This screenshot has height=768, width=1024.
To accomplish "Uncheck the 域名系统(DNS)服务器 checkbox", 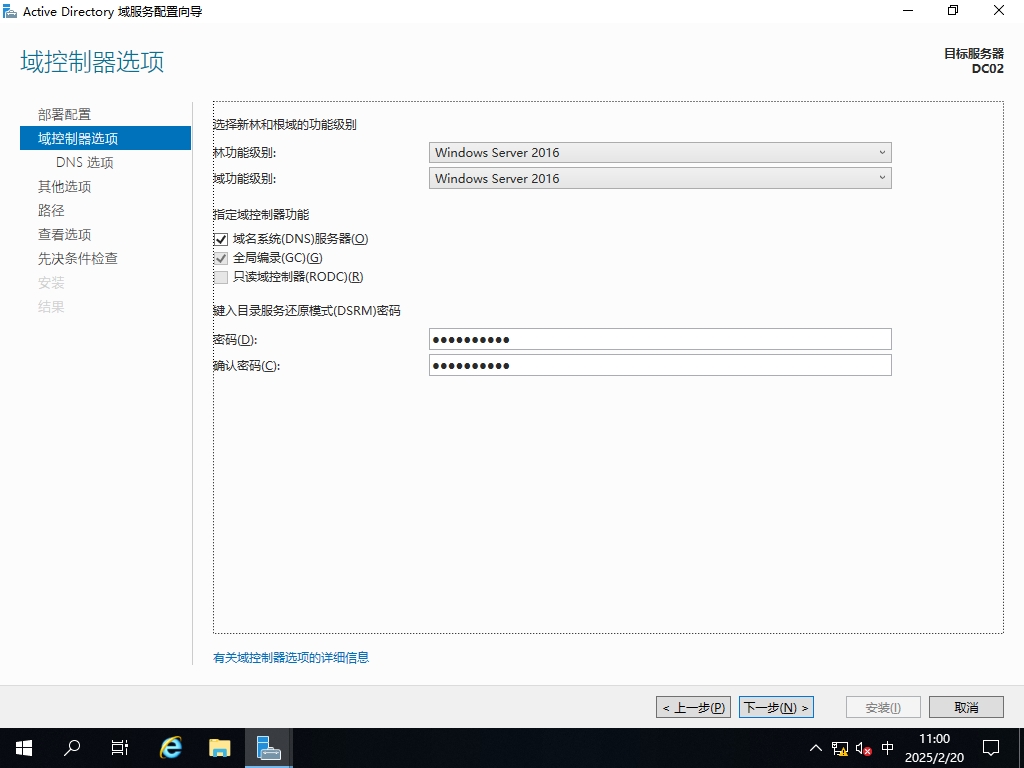I will pos(221,239).
